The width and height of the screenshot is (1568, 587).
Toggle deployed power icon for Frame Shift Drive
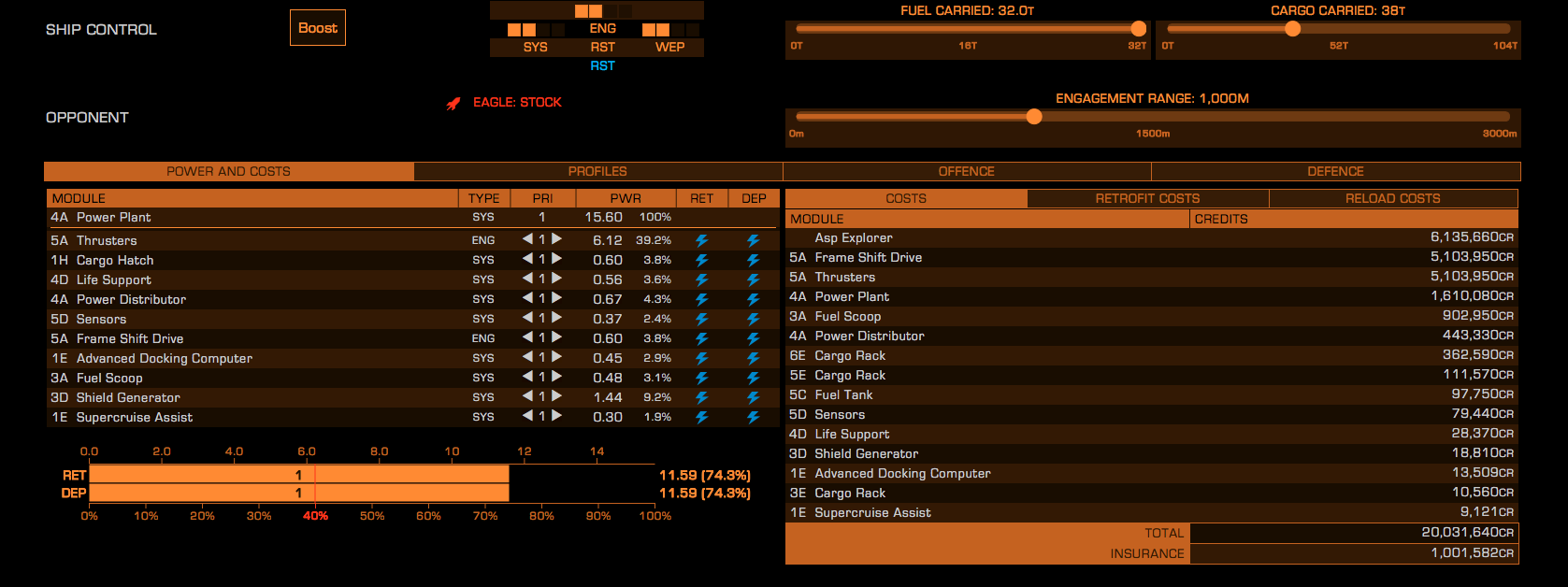point(753,338)
